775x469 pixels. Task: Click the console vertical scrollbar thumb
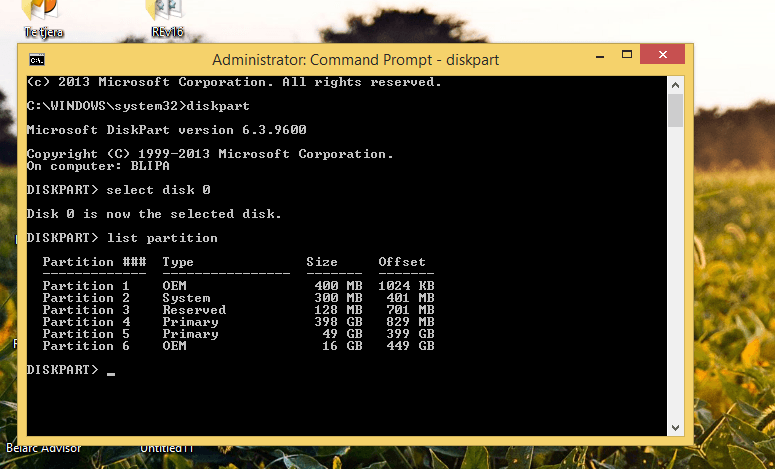(675, 111)
